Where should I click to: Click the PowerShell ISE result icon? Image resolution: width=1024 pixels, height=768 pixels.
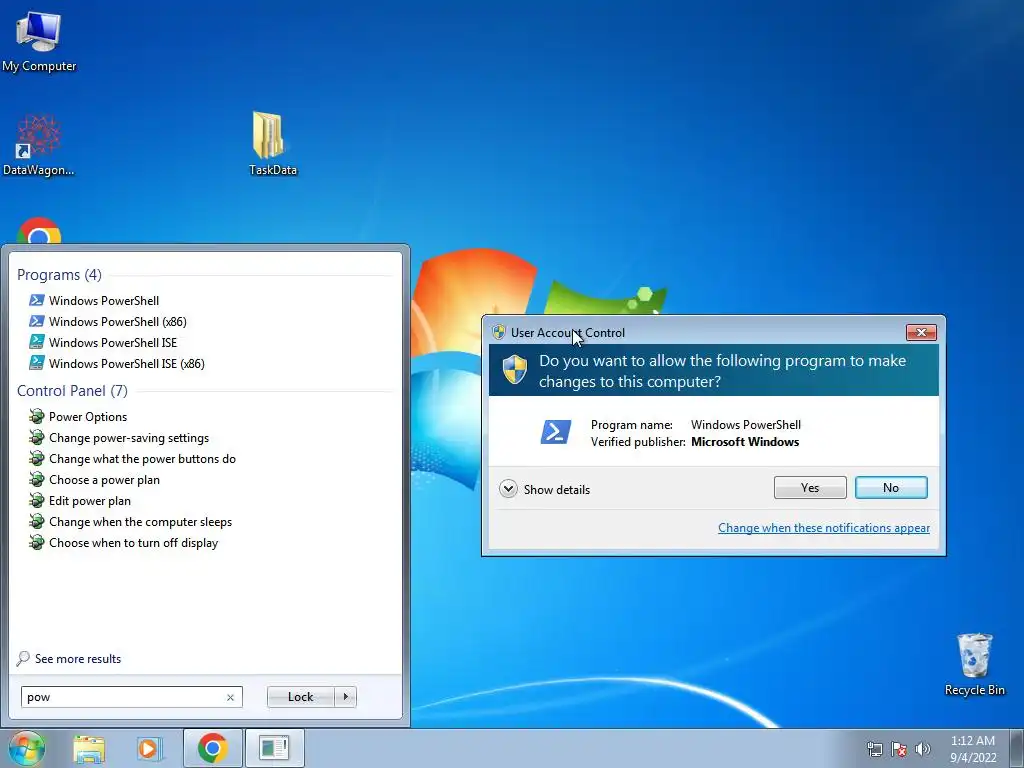click(x=37, y=342)
